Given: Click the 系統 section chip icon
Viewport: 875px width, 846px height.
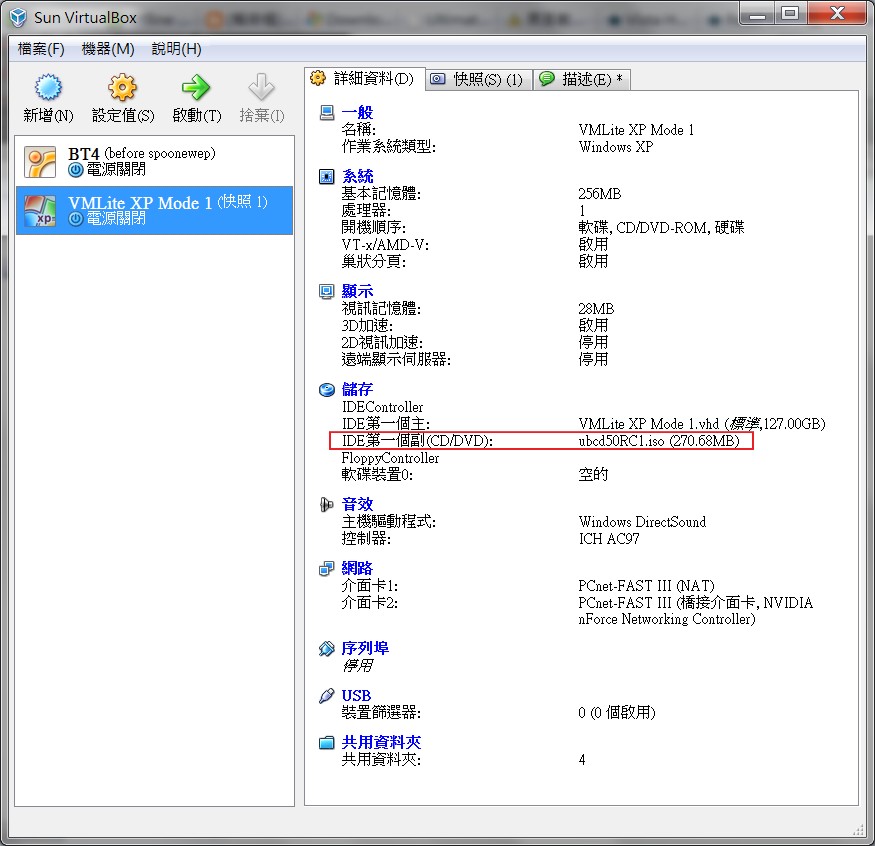Looking at the screenshot, I should click(x=327, y=176).
